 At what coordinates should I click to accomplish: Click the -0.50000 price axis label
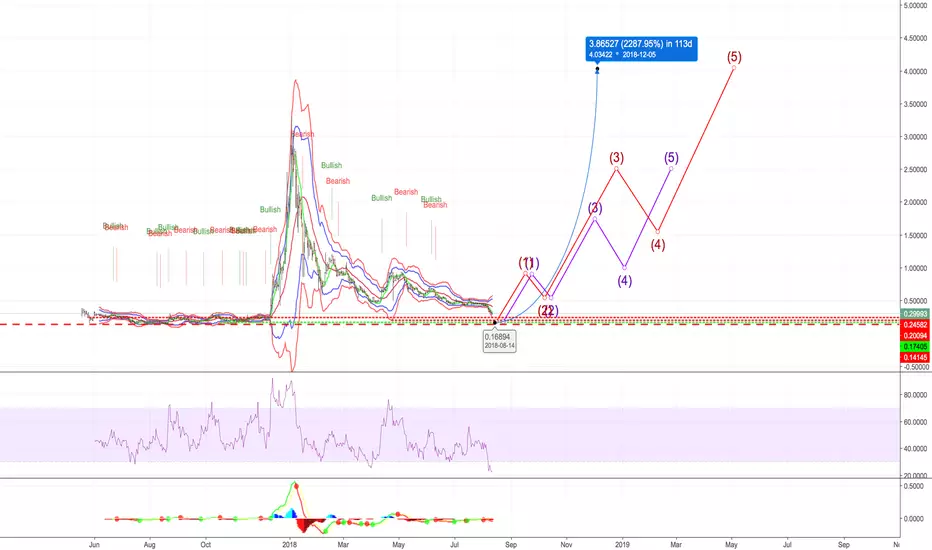tap(915, 367)
